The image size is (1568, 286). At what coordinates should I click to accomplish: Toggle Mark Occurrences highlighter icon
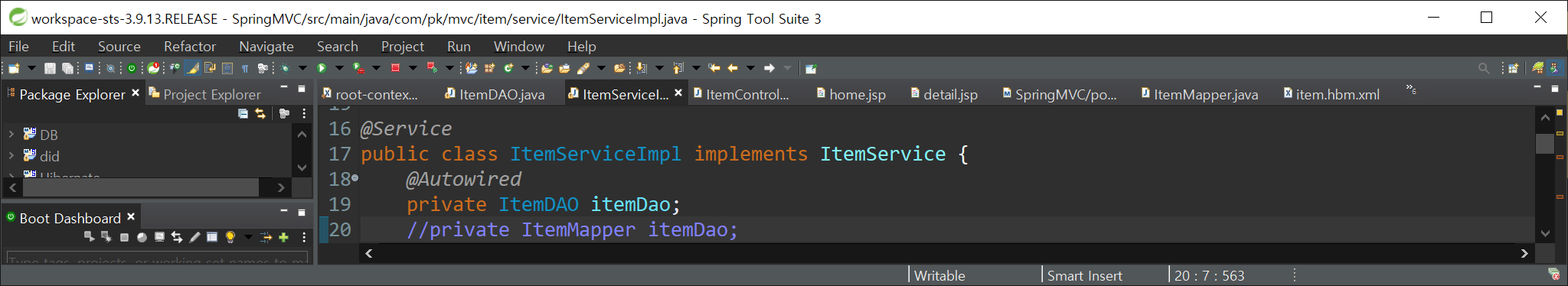(x=193, y=68)
